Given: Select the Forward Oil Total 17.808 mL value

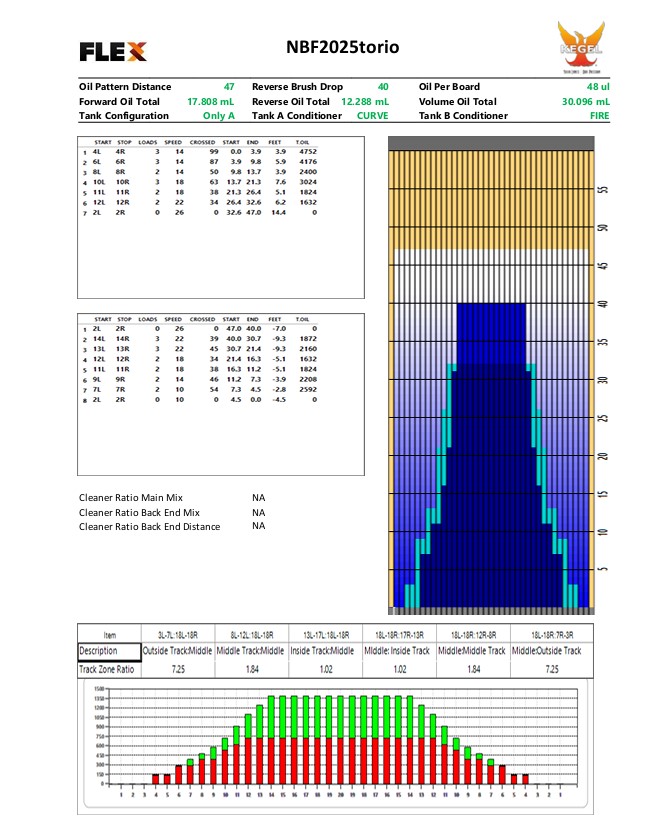Looking at the screenshot, I should (211, 101).
